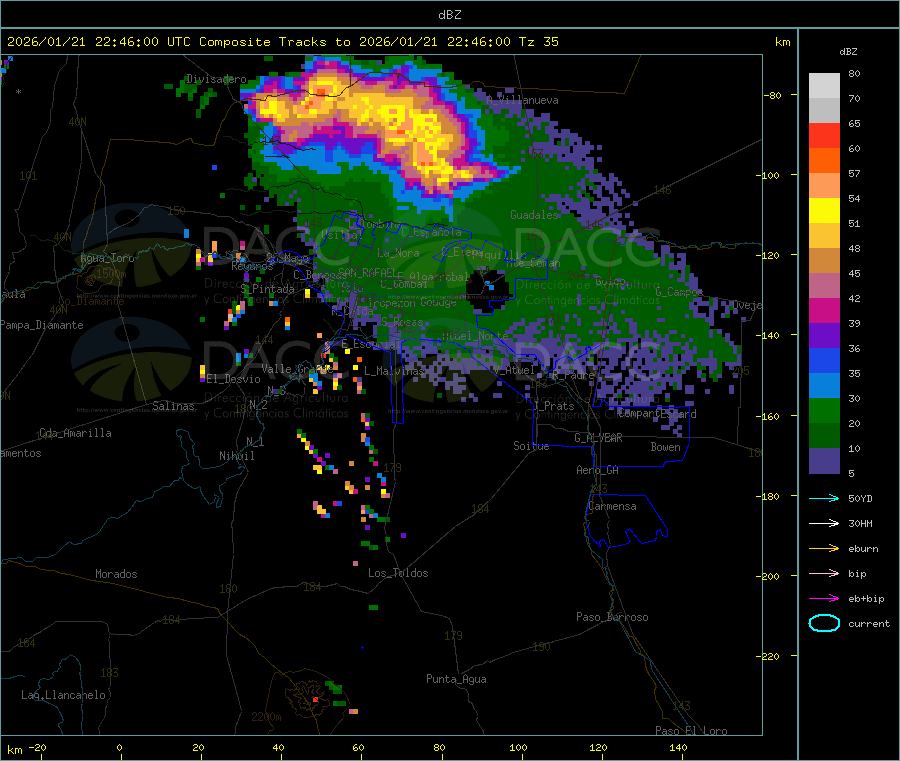Click the Salinas map label
This screenshot has height=761, width=900.
tap(173, 406)
